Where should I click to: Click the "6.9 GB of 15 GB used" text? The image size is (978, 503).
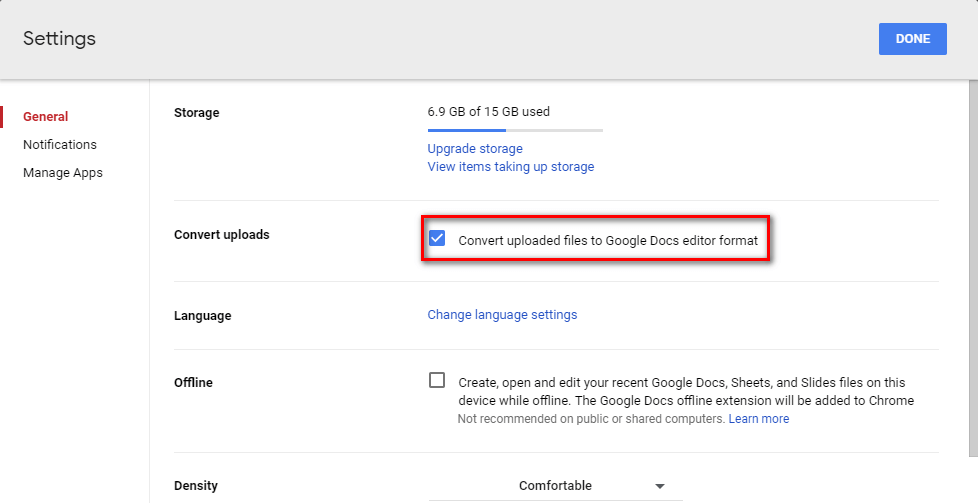489,112
